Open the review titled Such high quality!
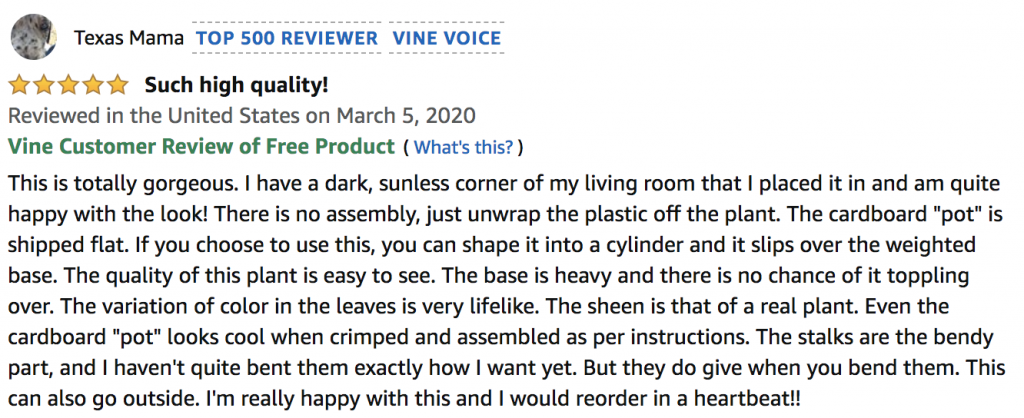The image size is (1024, 418). (236, 85)
